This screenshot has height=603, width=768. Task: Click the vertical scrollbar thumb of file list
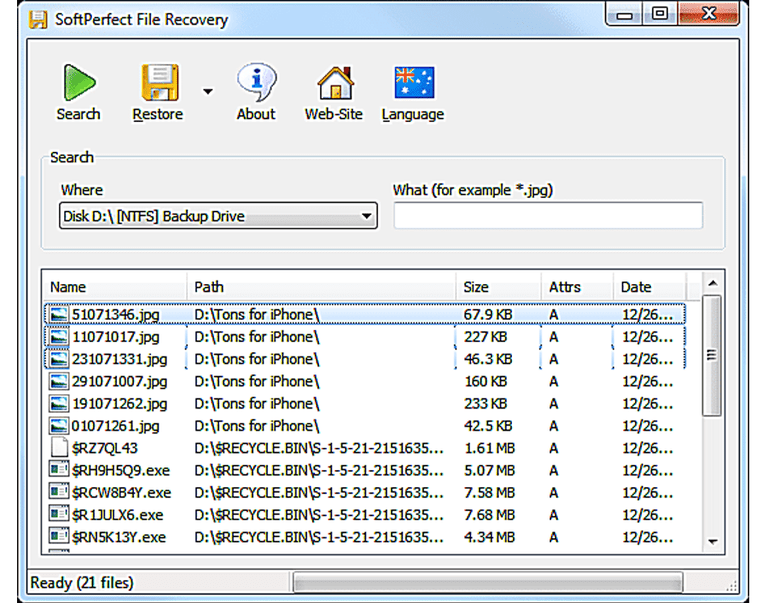pyautogui.click(x=712, y=355)
